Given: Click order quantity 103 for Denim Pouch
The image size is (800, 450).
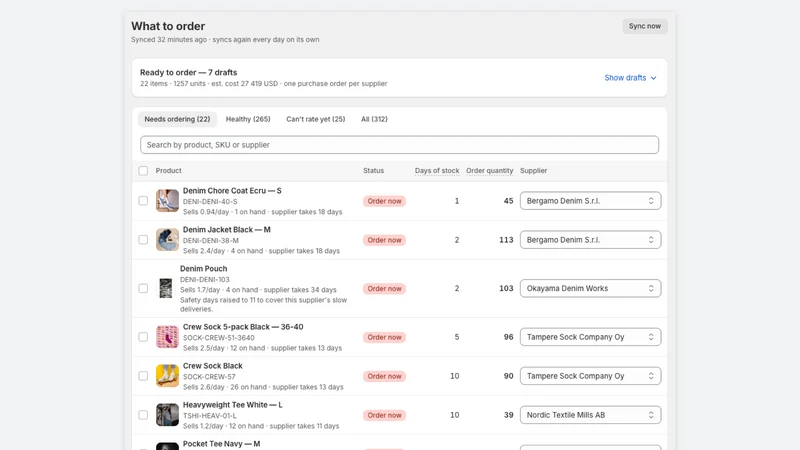Looking at the screenshot, I should [x=506, y=288].
